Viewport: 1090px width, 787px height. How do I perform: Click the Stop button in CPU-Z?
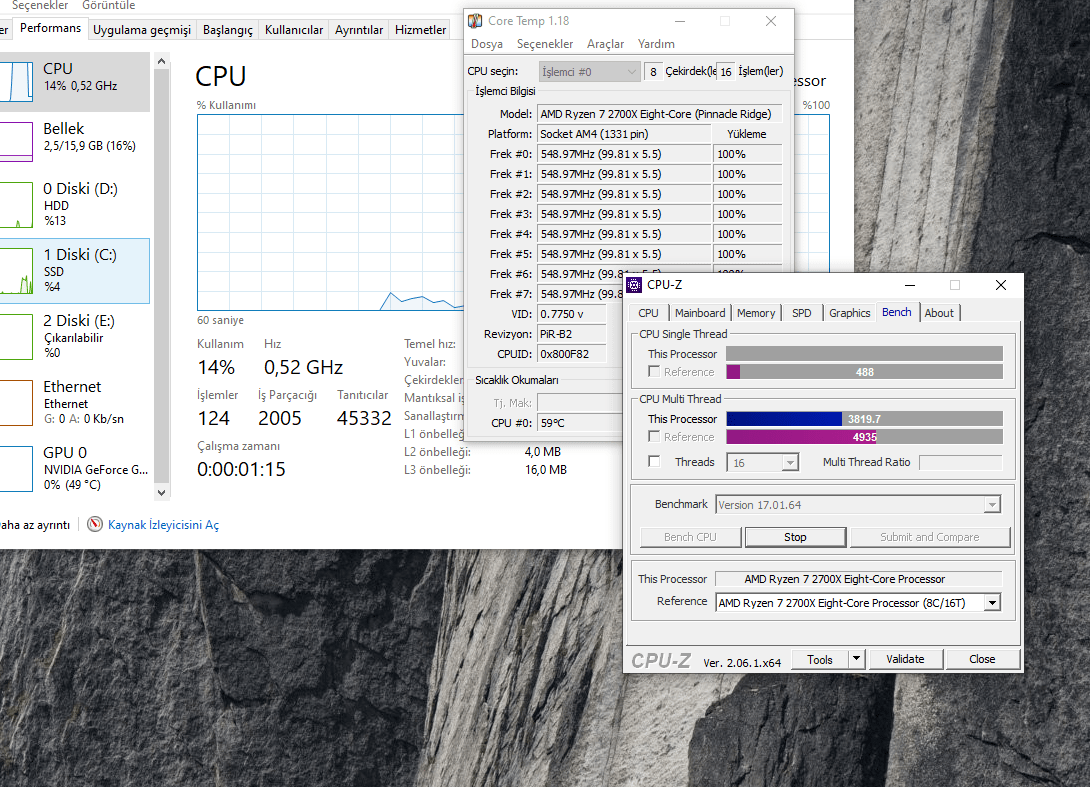tap(795, 537)
